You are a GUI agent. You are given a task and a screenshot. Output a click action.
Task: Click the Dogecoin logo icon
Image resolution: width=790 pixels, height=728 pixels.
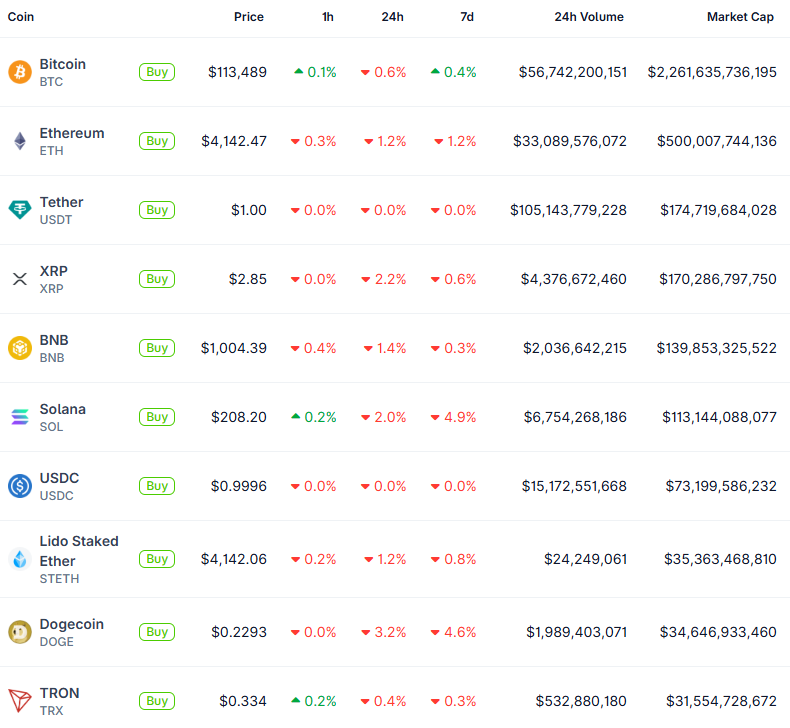[20, 632]
